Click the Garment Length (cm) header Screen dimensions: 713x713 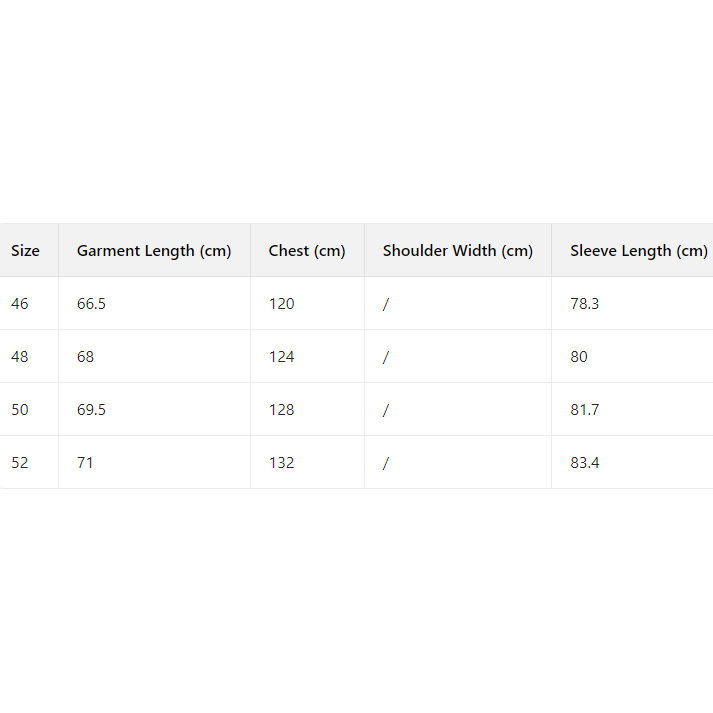pyautogui.click(x=154, y=251)
